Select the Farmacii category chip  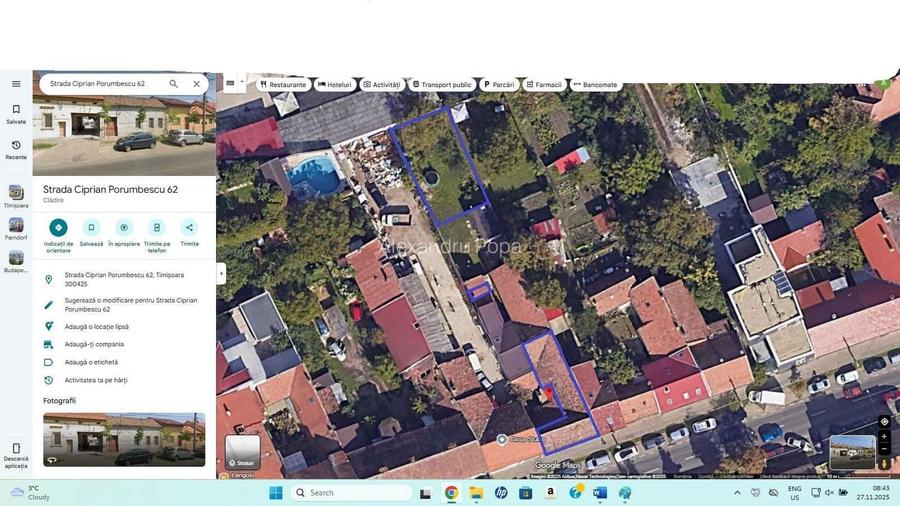click(x=544, y=85)
